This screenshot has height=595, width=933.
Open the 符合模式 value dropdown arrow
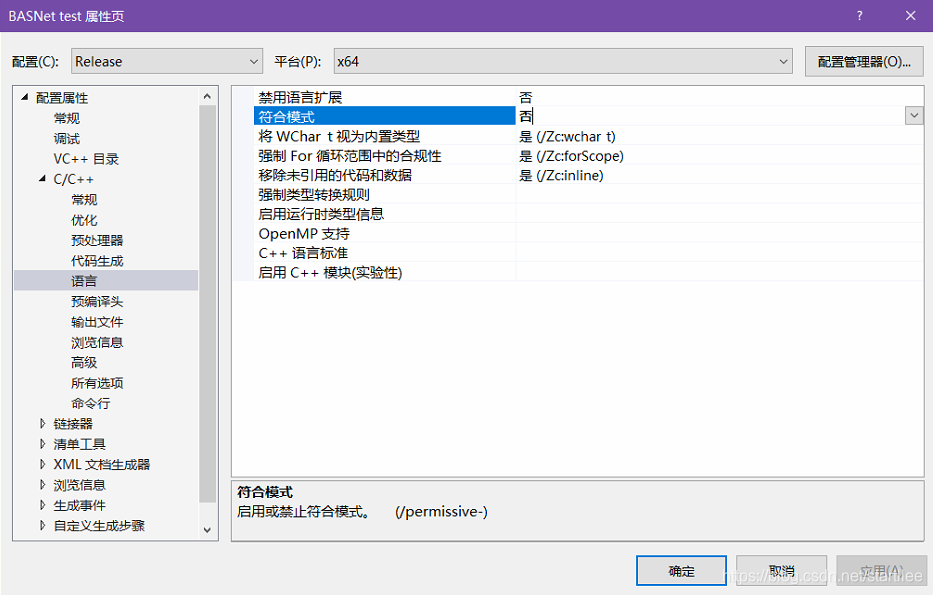click(914, 115)
